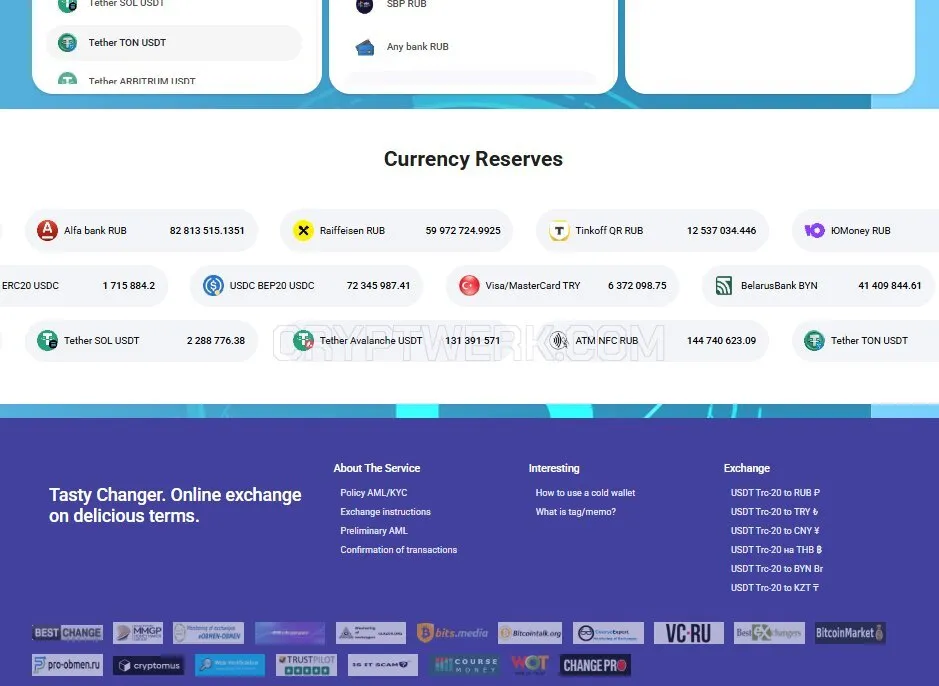The image size is (939, 686).
Task: Open How to use a cold wallet
Action: [x=585, y=493]
